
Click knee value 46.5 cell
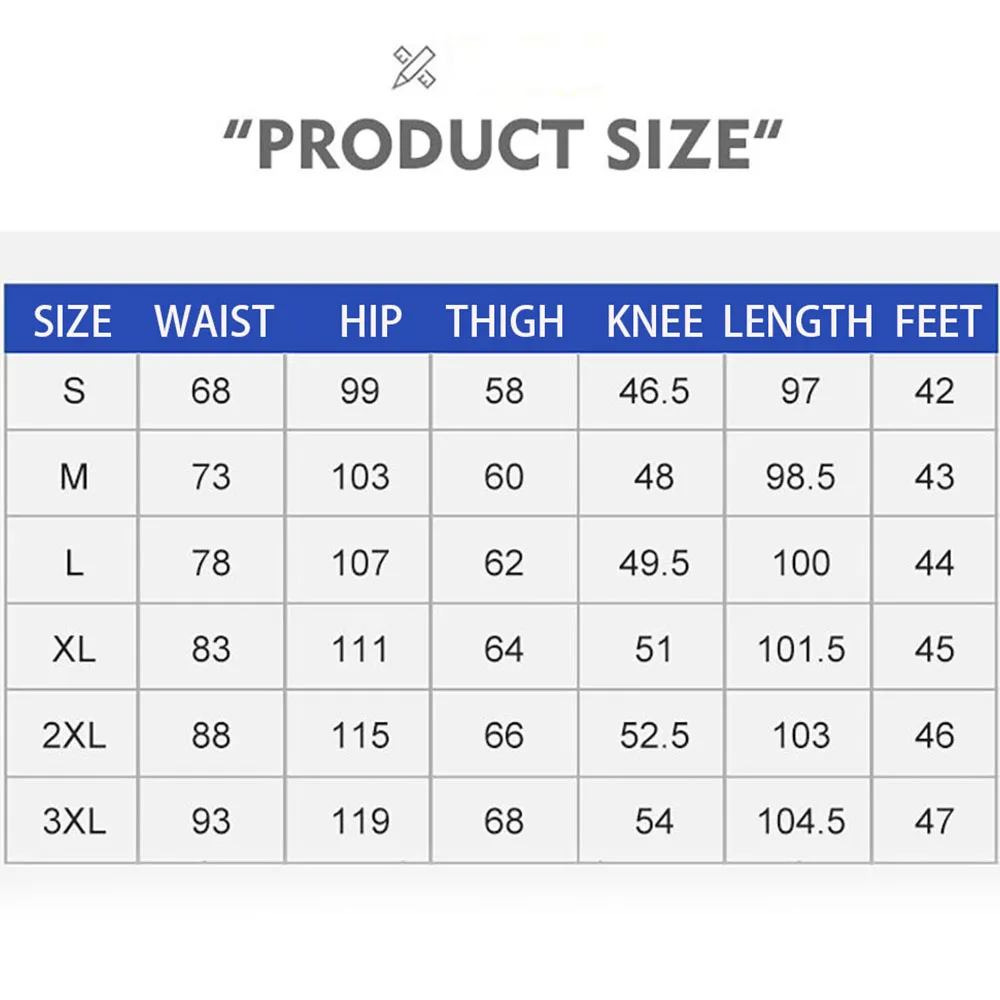(654, 391)
